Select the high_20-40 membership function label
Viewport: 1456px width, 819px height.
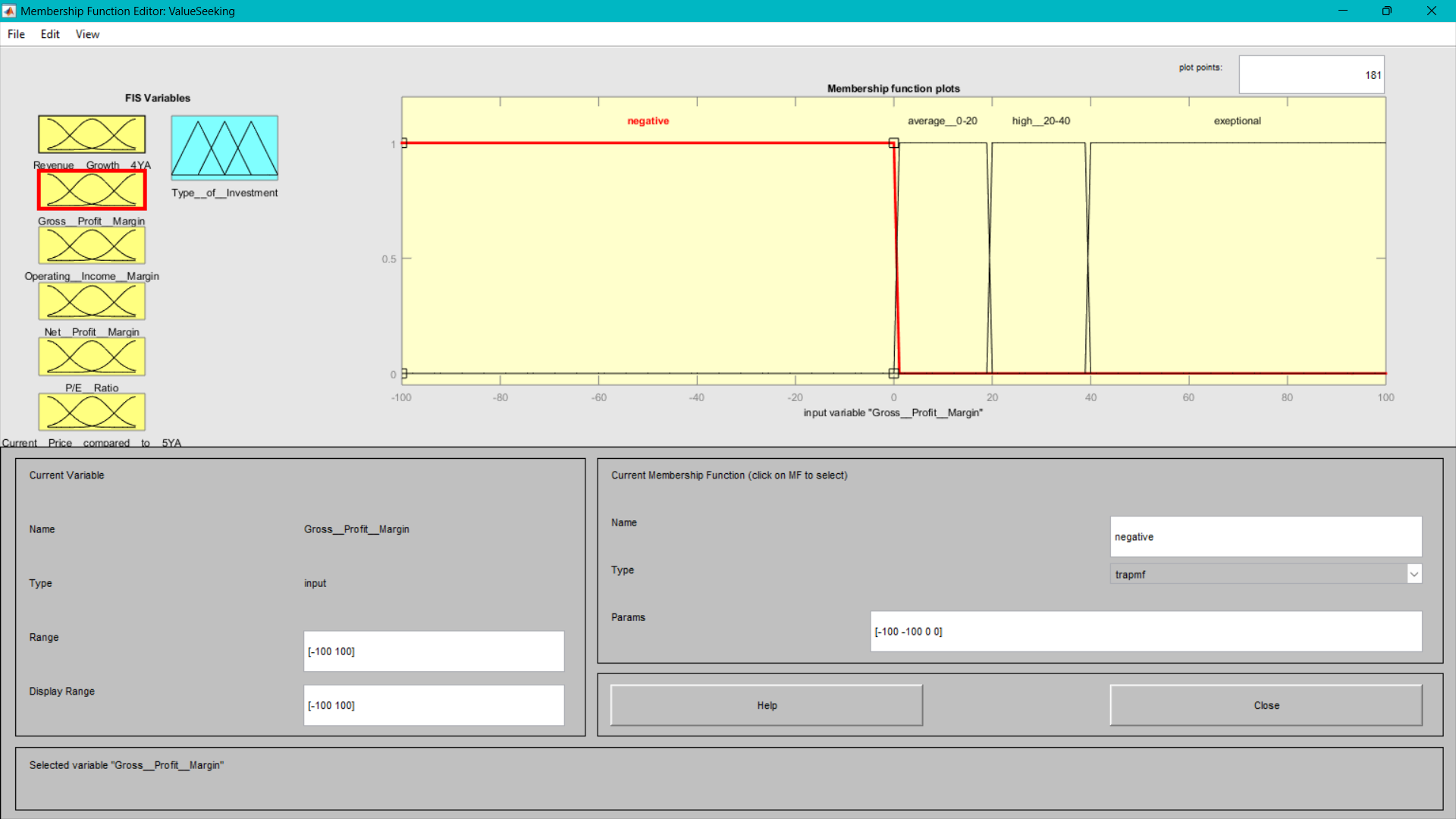(1040, 121)
